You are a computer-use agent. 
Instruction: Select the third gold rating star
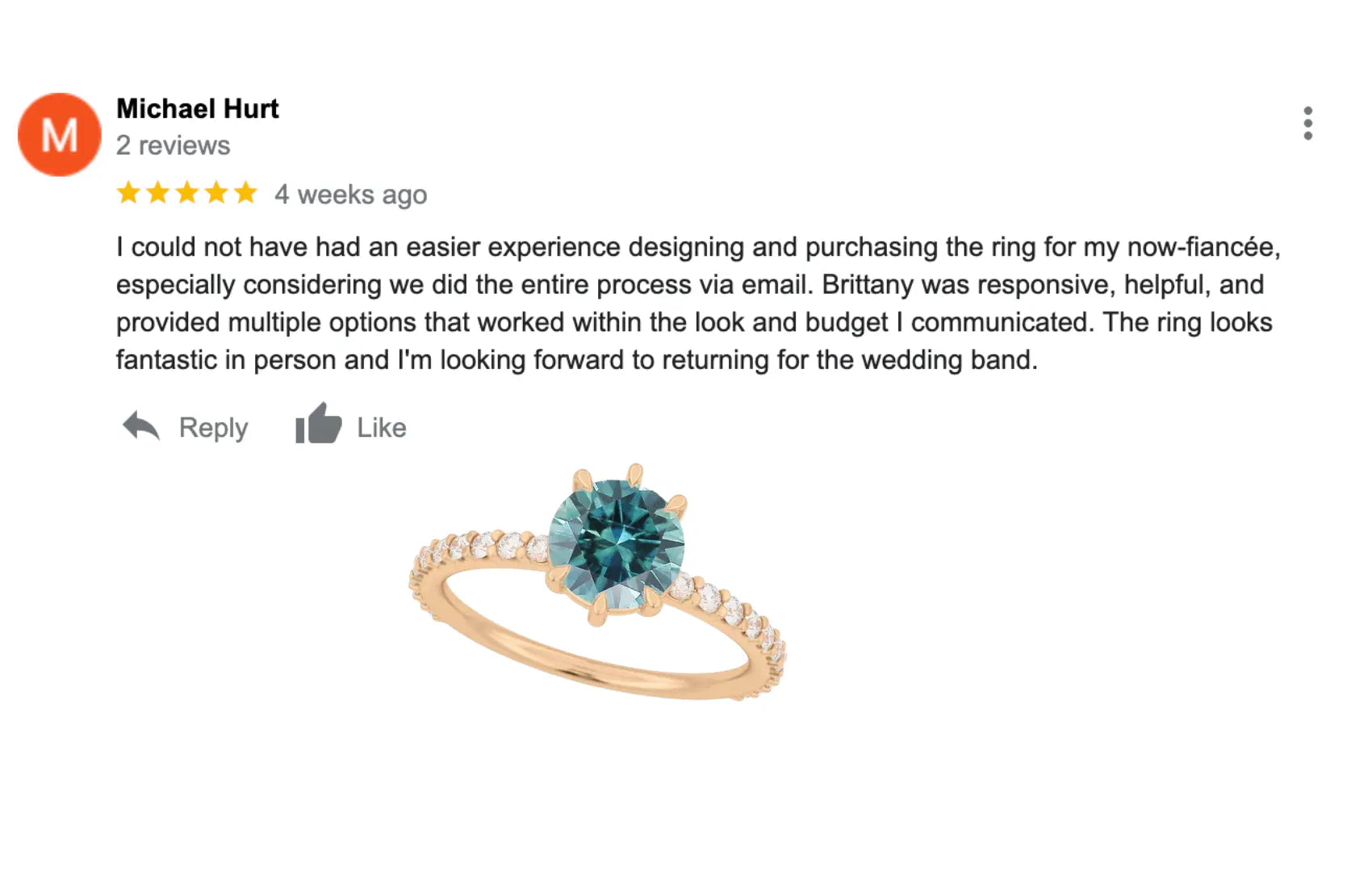point(187,193)
